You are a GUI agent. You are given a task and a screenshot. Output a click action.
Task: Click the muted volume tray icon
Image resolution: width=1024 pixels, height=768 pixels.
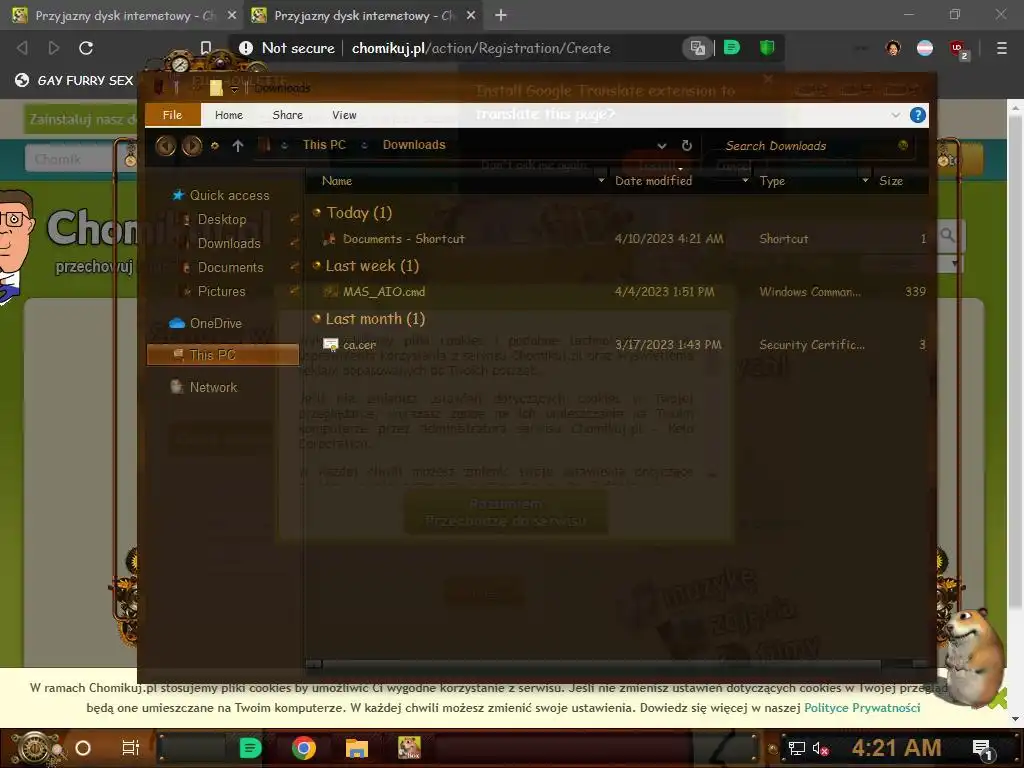pos(820,749)
